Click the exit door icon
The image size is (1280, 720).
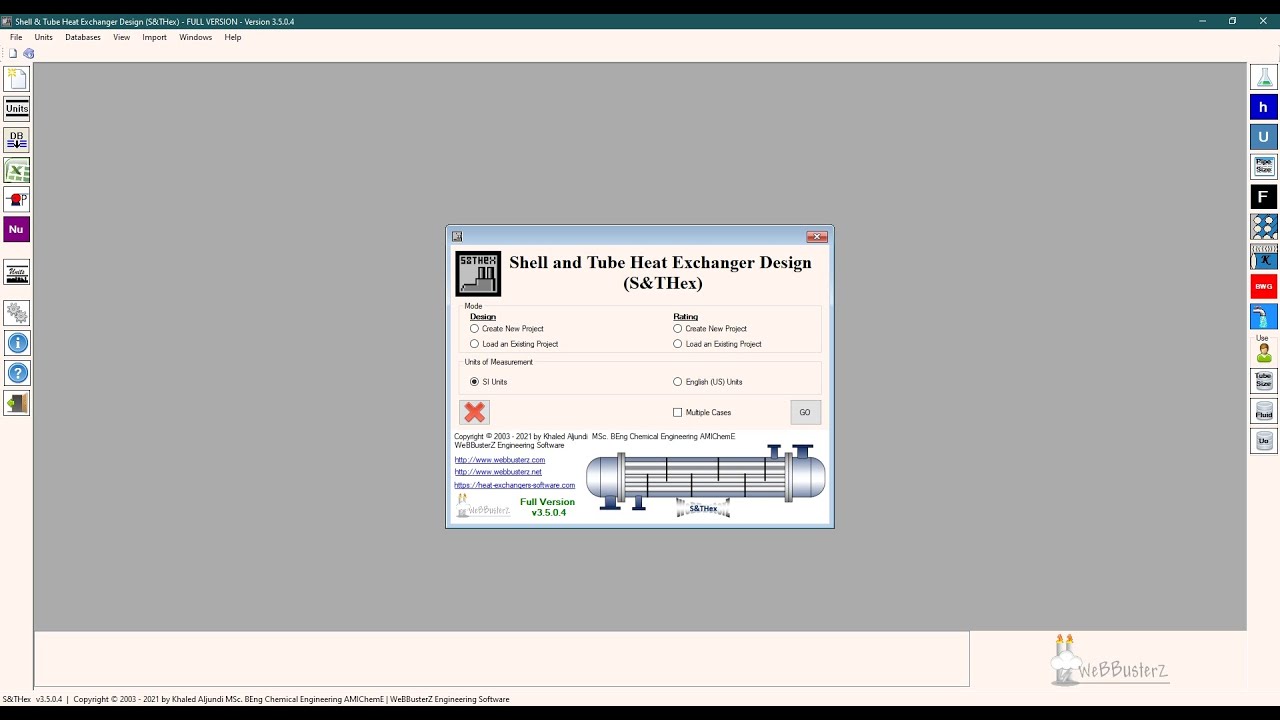pos(17,403)
